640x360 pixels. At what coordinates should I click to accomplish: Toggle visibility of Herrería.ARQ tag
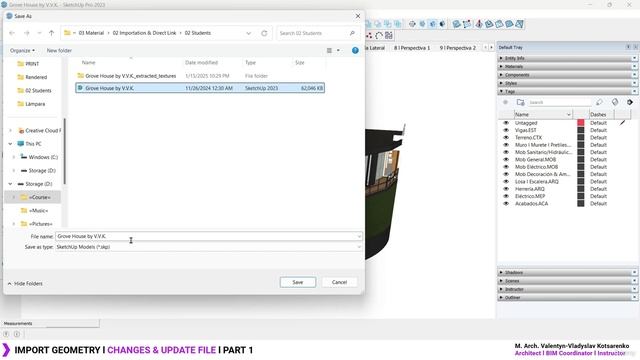tap(506, 189)
